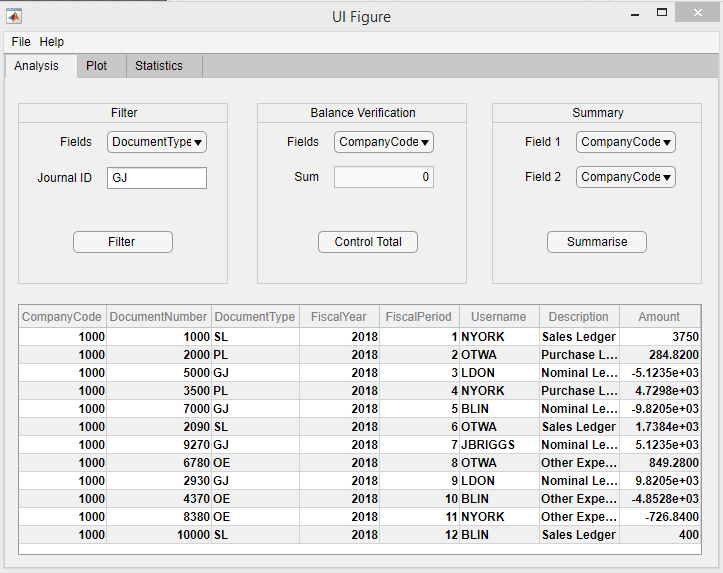Select the cell with amount 1.7384e+03
This screenshot has height=573, width=723.
(660, 427)
